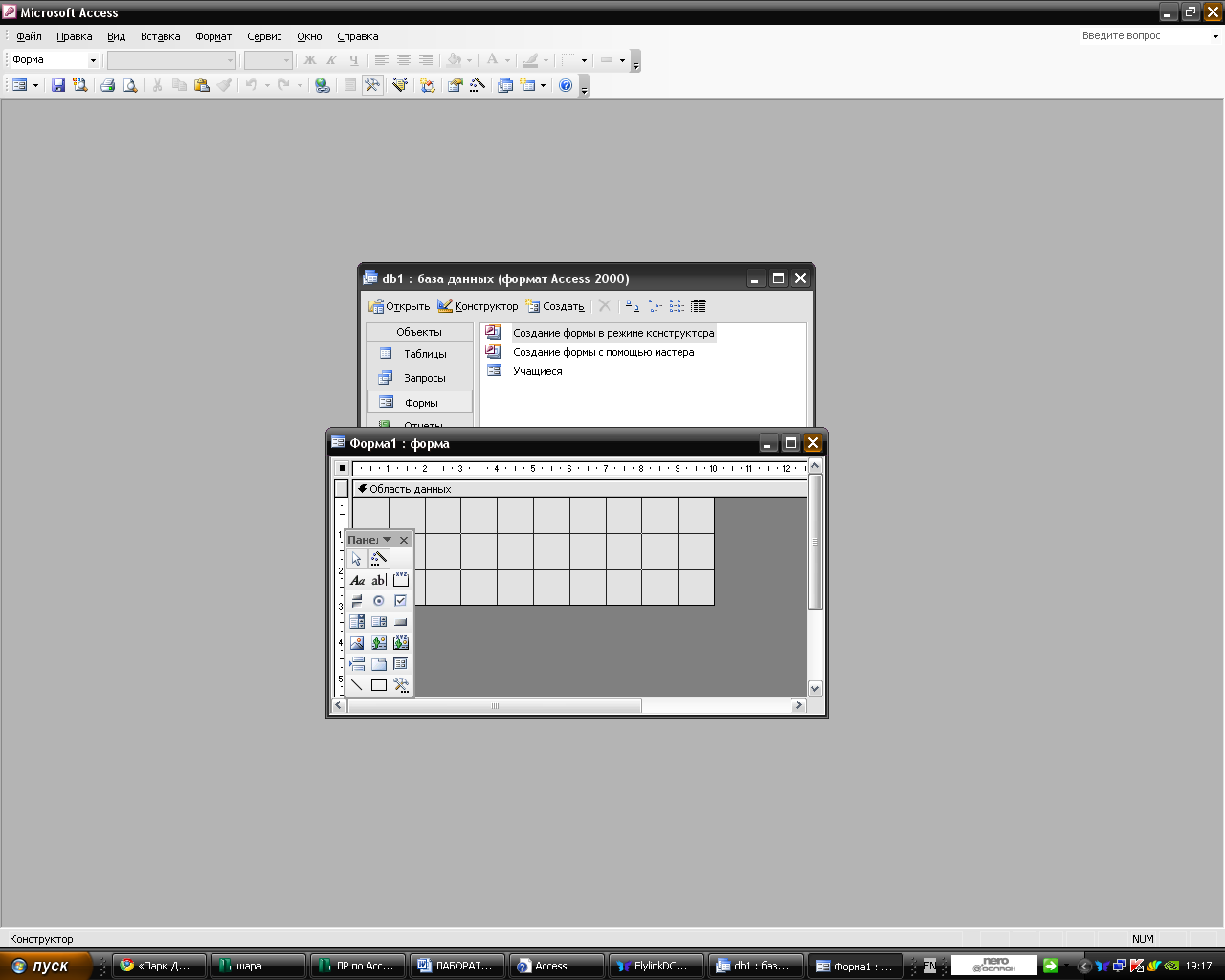Switch database window to List view
Image resolution: width=1225 pixels, height=980 pixels.
(x=677, y=306)
